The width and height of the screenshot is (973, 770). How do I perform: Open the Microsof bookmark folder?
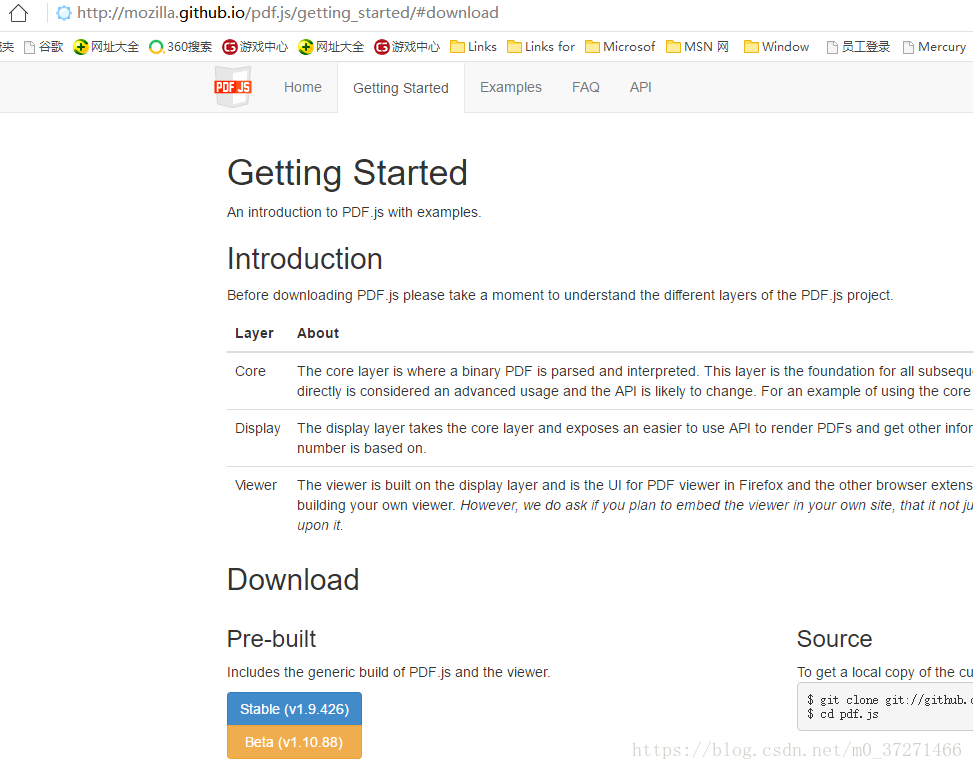point(620,47)
